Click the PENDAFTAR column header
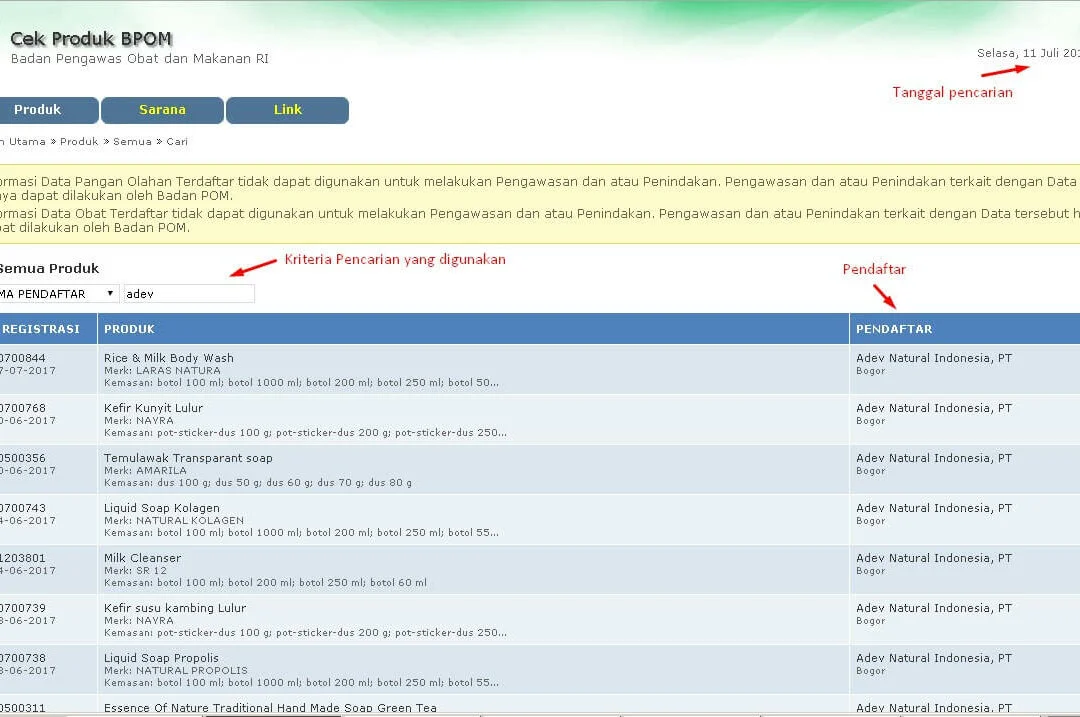 894,329
